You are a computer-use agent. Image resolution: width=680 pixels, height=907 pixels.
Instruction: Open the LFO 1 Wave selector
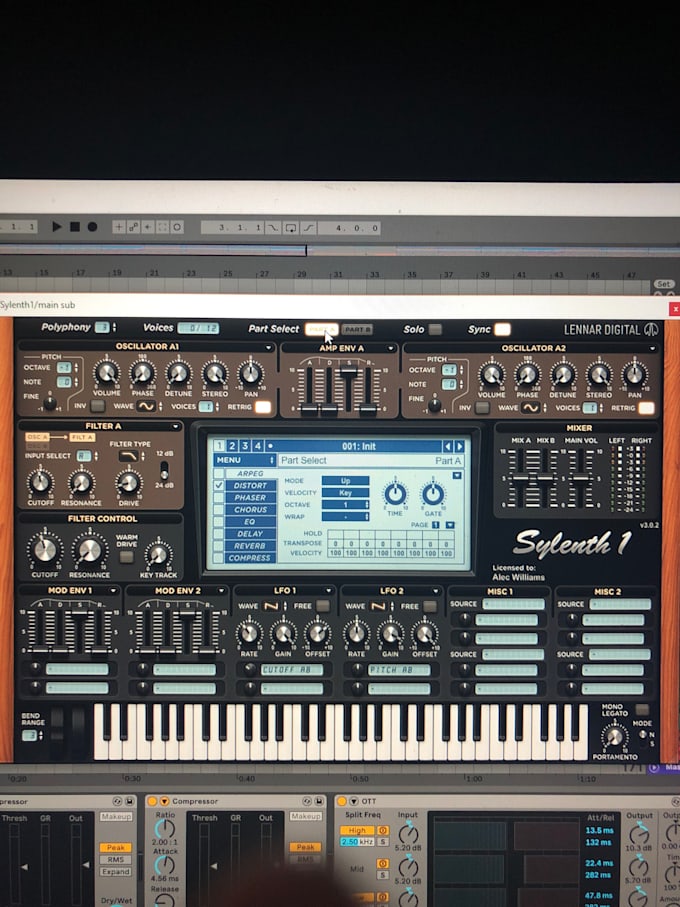pyautogui.click(x=271, y=606)
